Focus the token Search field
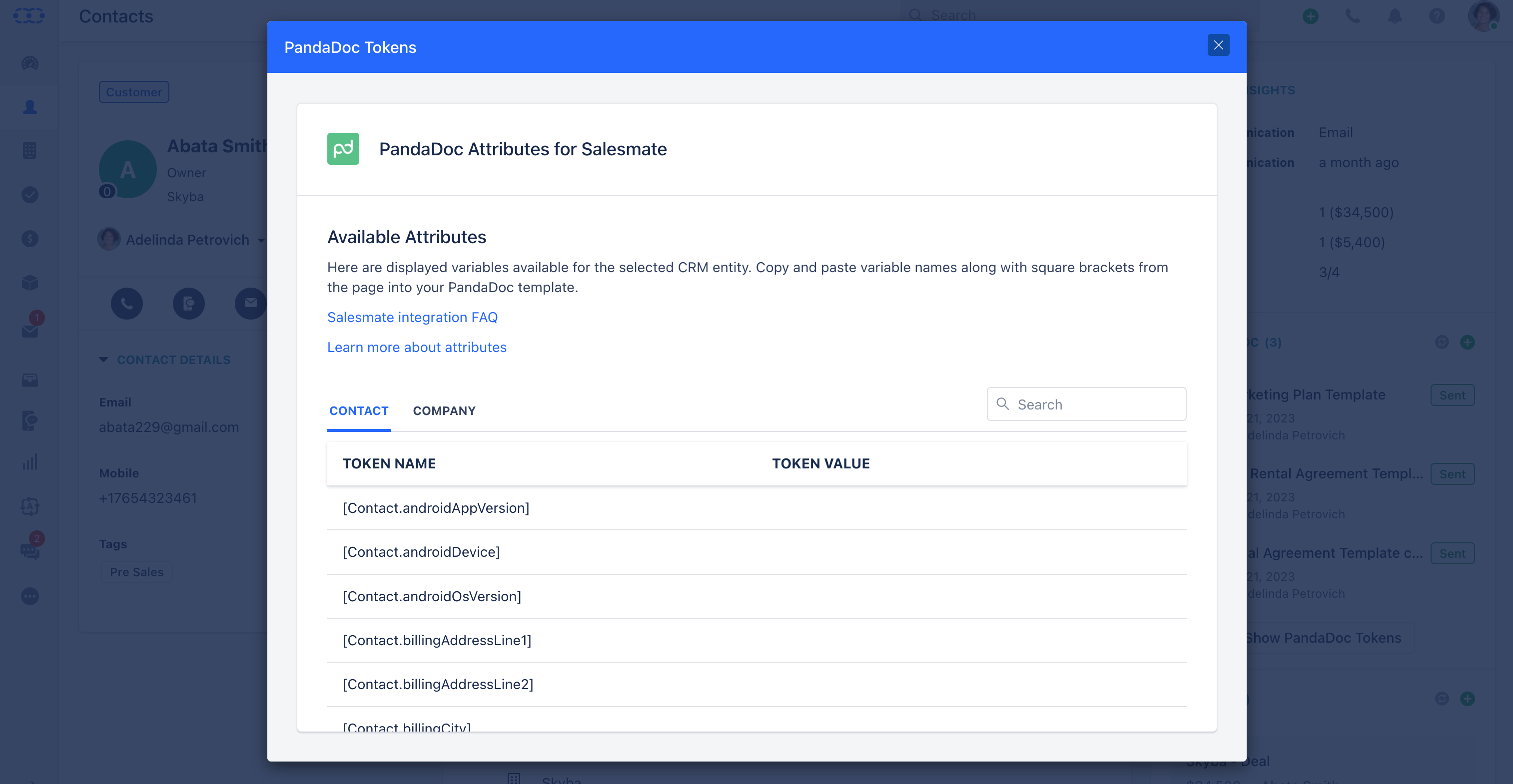 (1087, 404)
